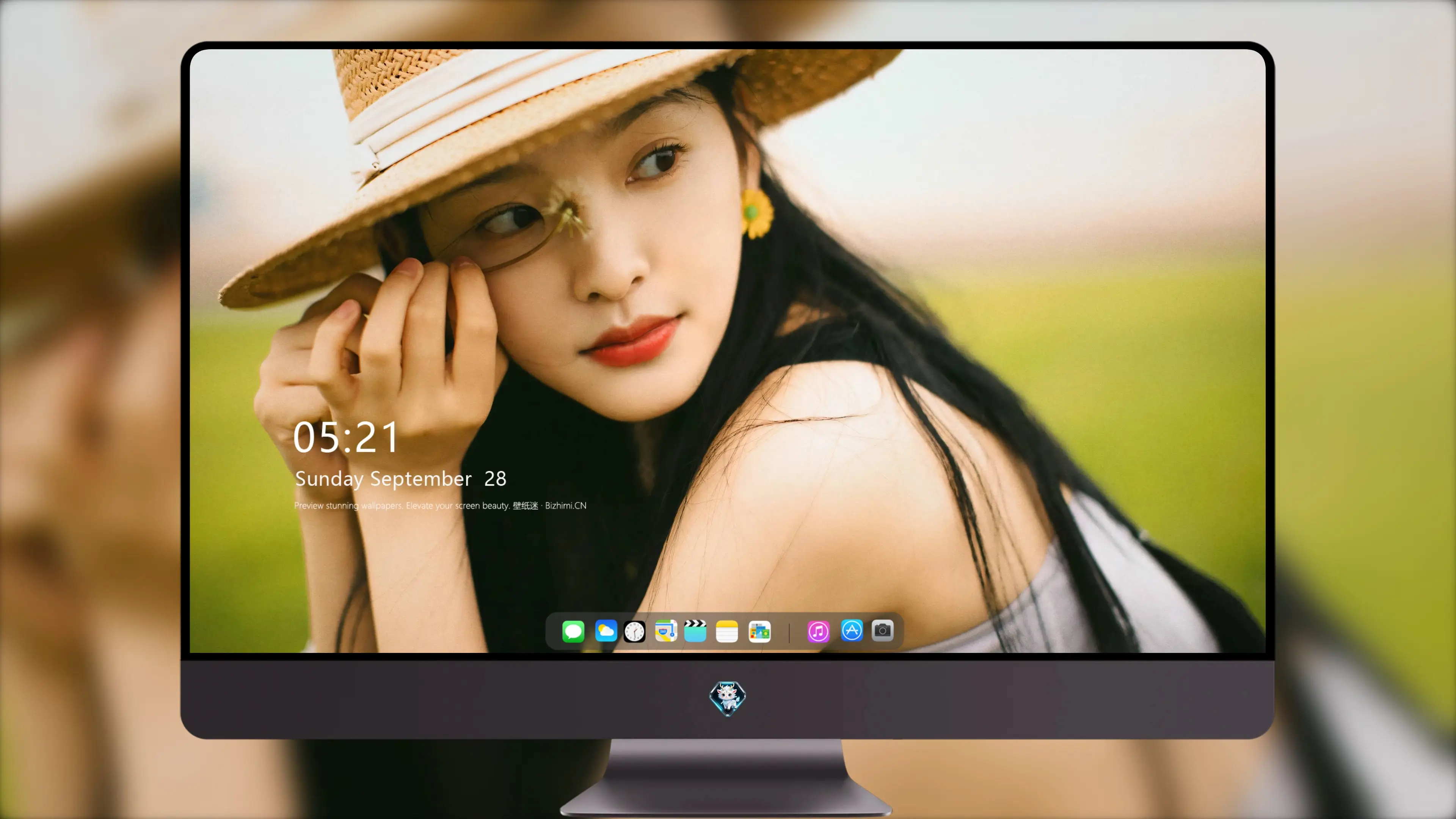Open the Notes app in the dock
This screenshot has height=819, width=1456.
(727, 631)
